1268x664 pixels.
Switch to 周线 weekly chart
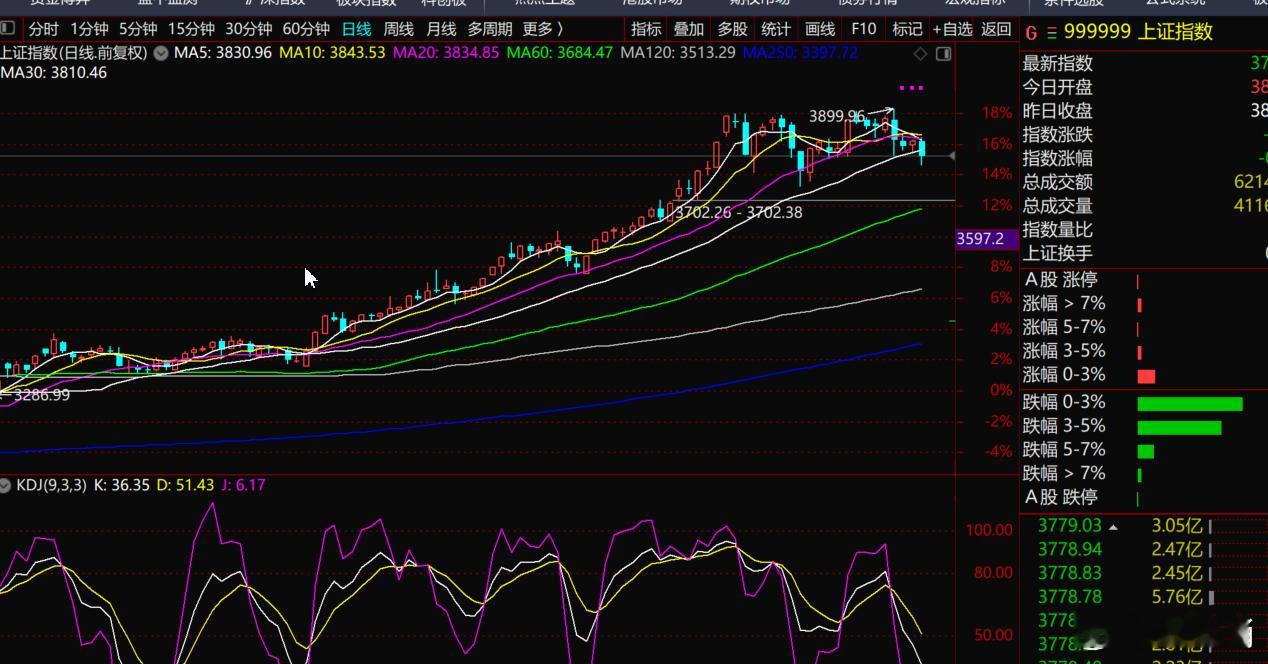click(398, 29)
